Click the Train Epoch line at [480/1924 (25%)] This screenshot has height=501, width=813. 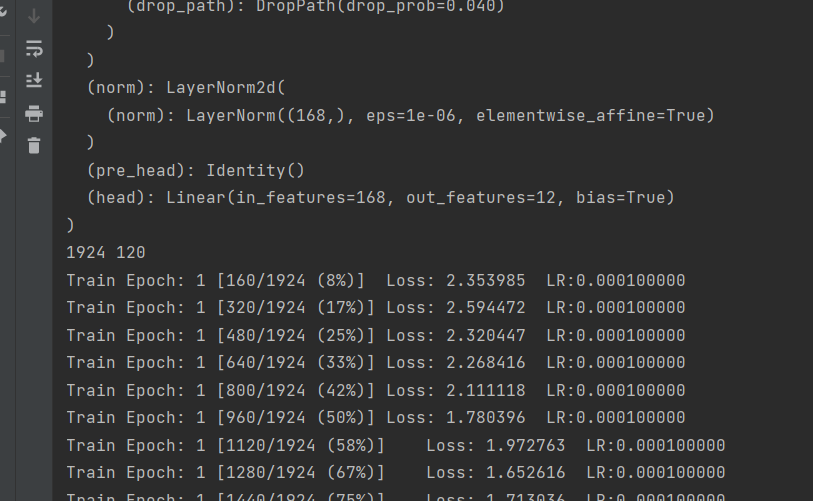(x=376, y=336)
